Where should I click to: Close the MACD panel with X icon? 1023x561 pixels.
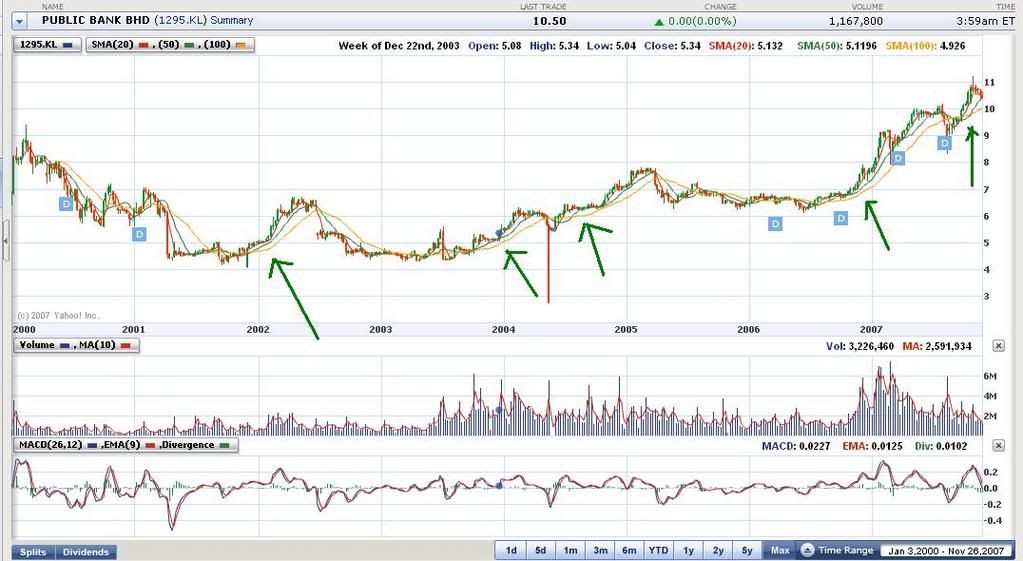click(x=998, y=444)
